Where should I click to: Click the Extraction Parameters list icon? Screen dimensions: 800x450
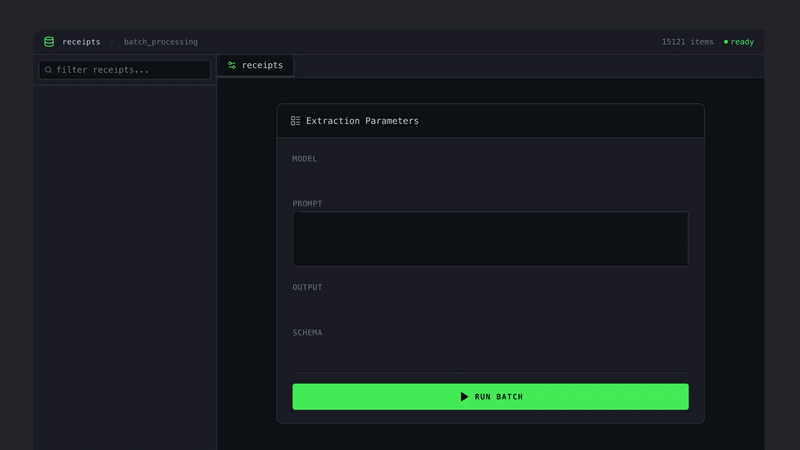pos(295,121)
